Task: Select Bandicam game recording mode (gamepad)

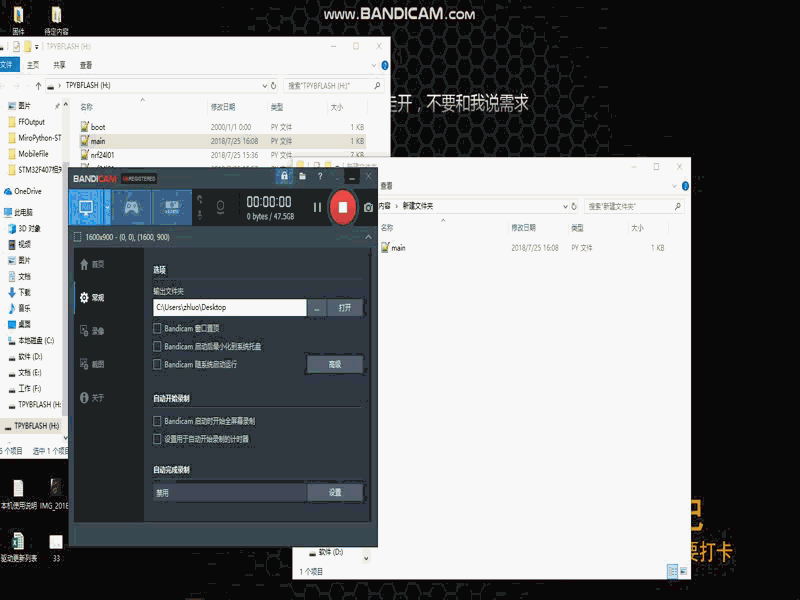Action: coord(132,207)
